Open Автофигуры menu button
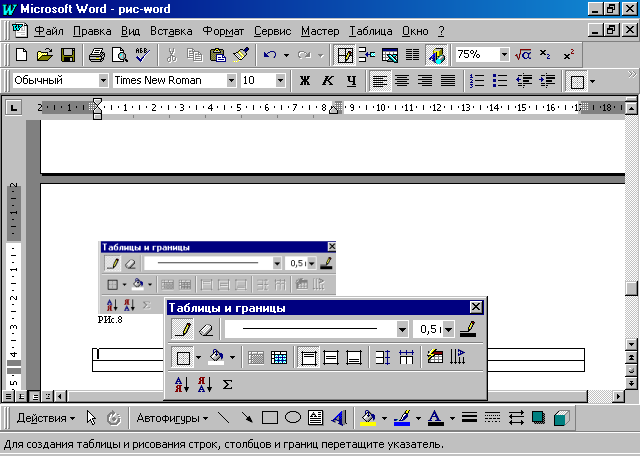 click(172, 418)
